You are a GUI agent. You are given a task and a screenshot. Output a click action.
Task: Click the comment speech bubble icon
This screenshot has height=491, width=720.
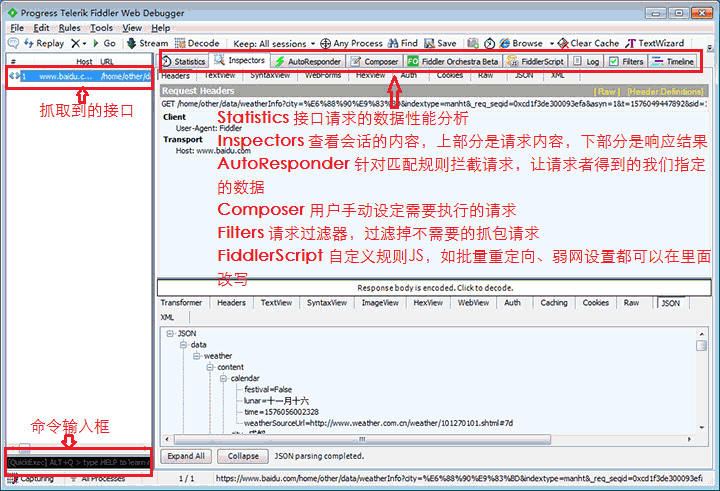(x=13, y=43)
